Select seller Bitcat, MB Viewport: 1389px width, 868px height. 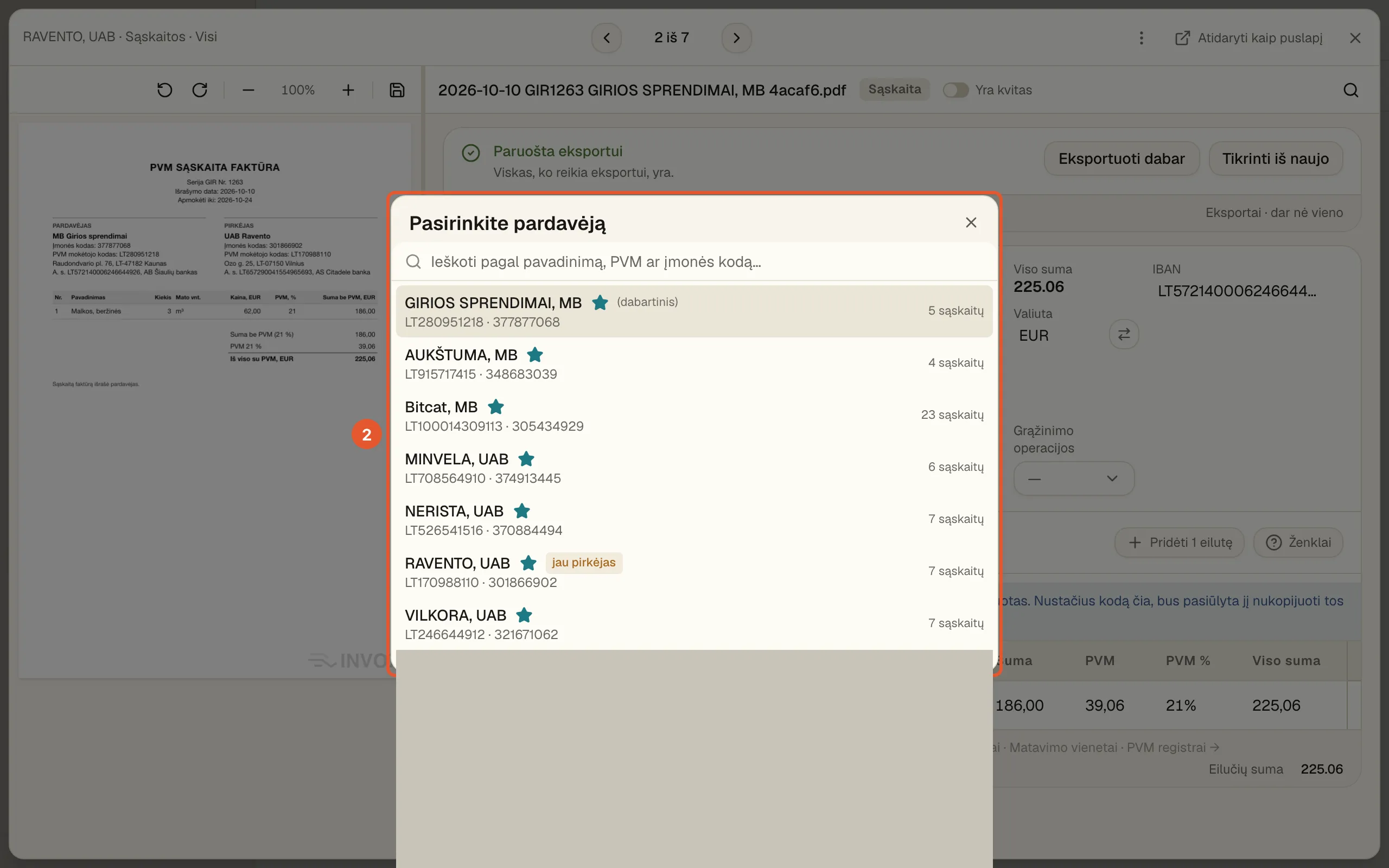coord(694,416)
